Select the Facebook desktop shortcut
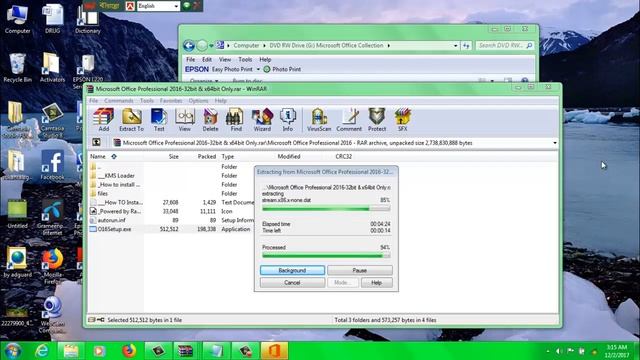This screenshot has height=360, width=640. (x=52, y=165)
